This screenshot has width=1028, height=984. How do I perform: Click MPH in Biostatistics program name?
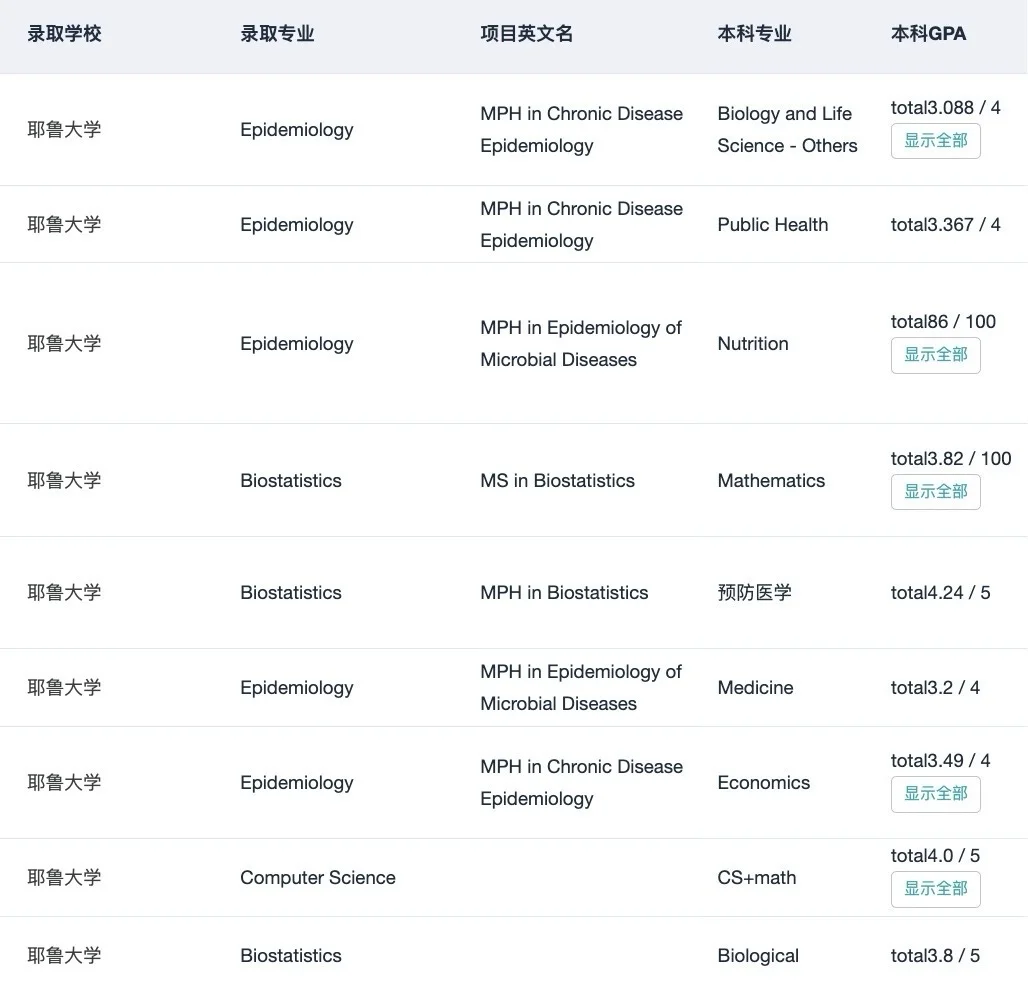(564, 593)
